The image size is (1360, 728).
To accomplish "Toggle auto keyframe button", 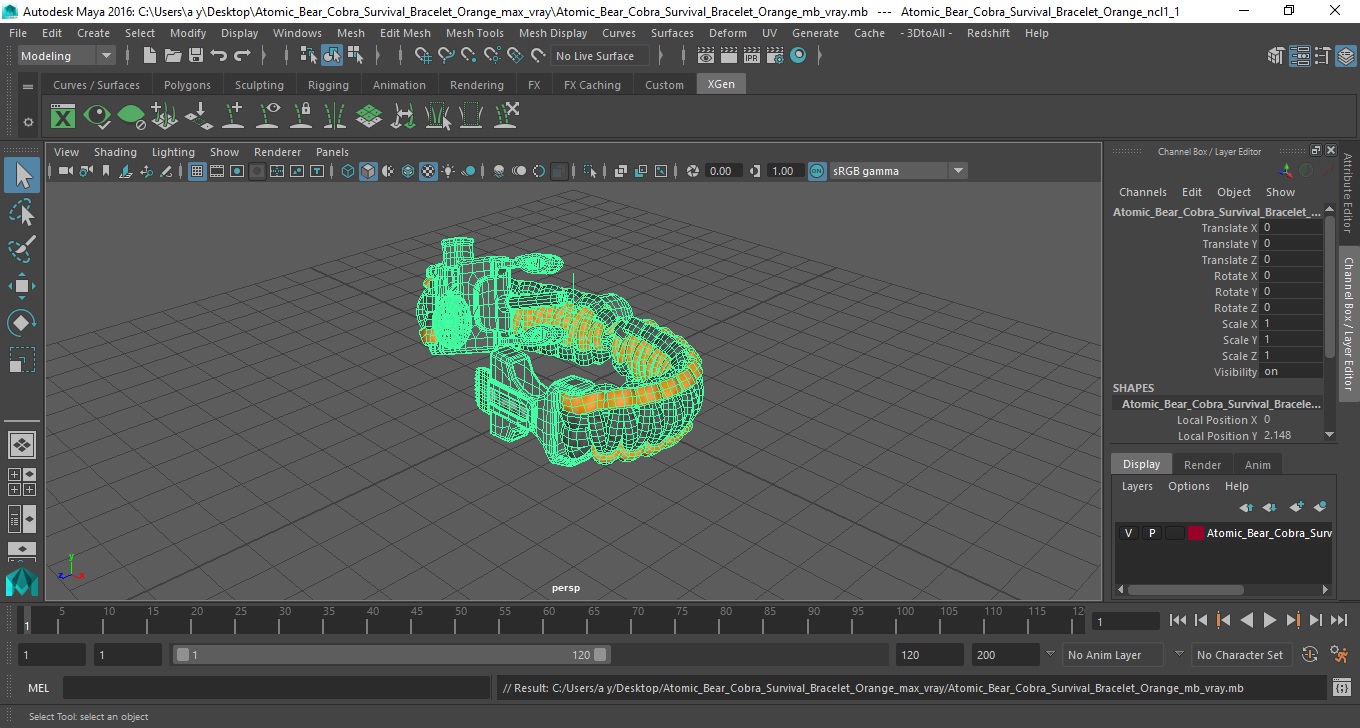I will click(1311, 655).
